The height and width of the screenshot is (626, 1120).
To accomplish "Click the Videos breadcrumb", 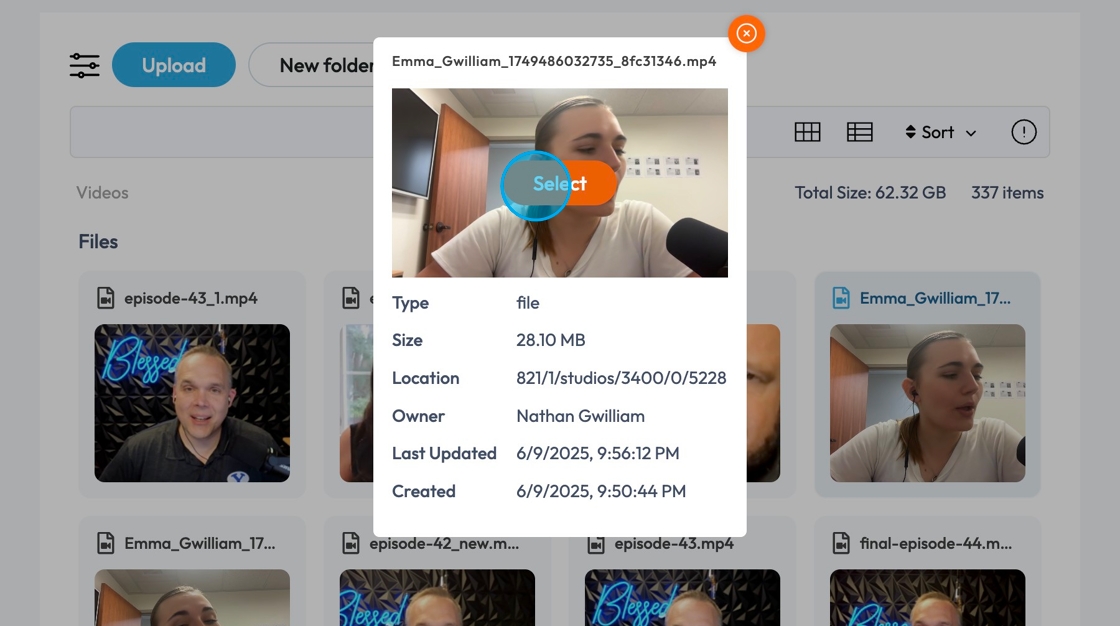I will point(102,193).
